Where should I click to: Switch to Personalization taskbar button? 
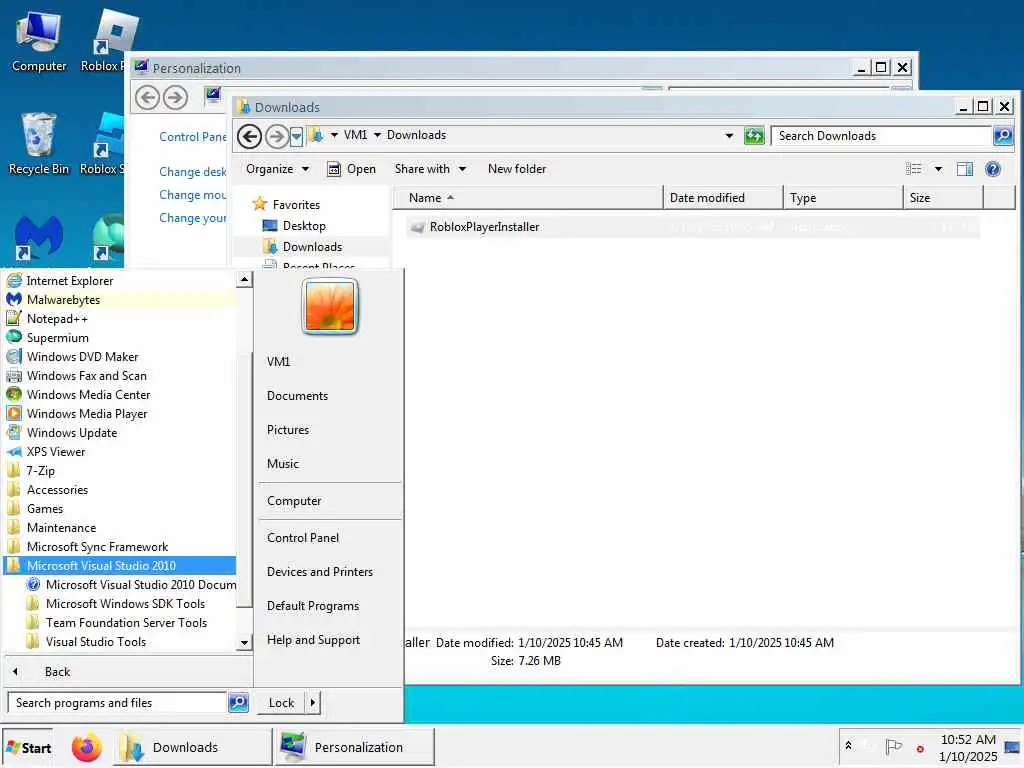tap(354, 747)
